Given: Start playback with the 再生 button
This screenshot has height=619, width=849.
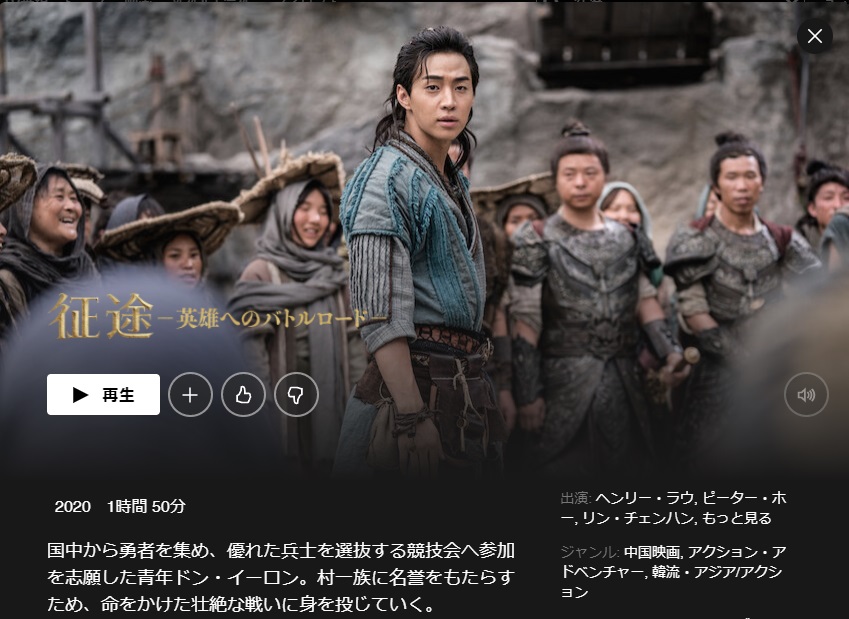Looking at the screenshot, I should tap(103, 394).
